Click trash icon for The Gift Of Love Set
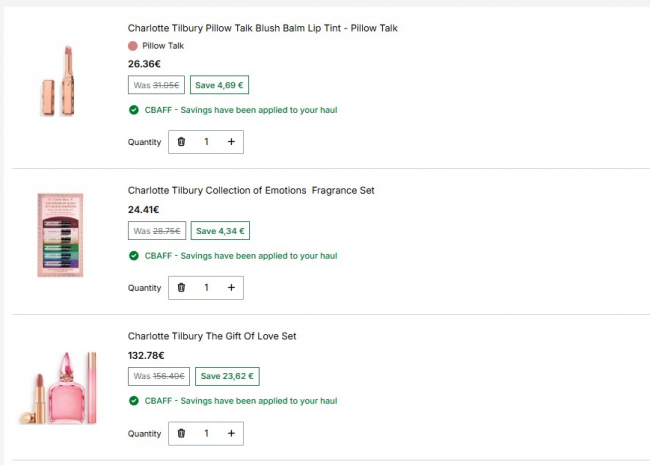This screenshot has height=465, width=650. pos(181,434)
